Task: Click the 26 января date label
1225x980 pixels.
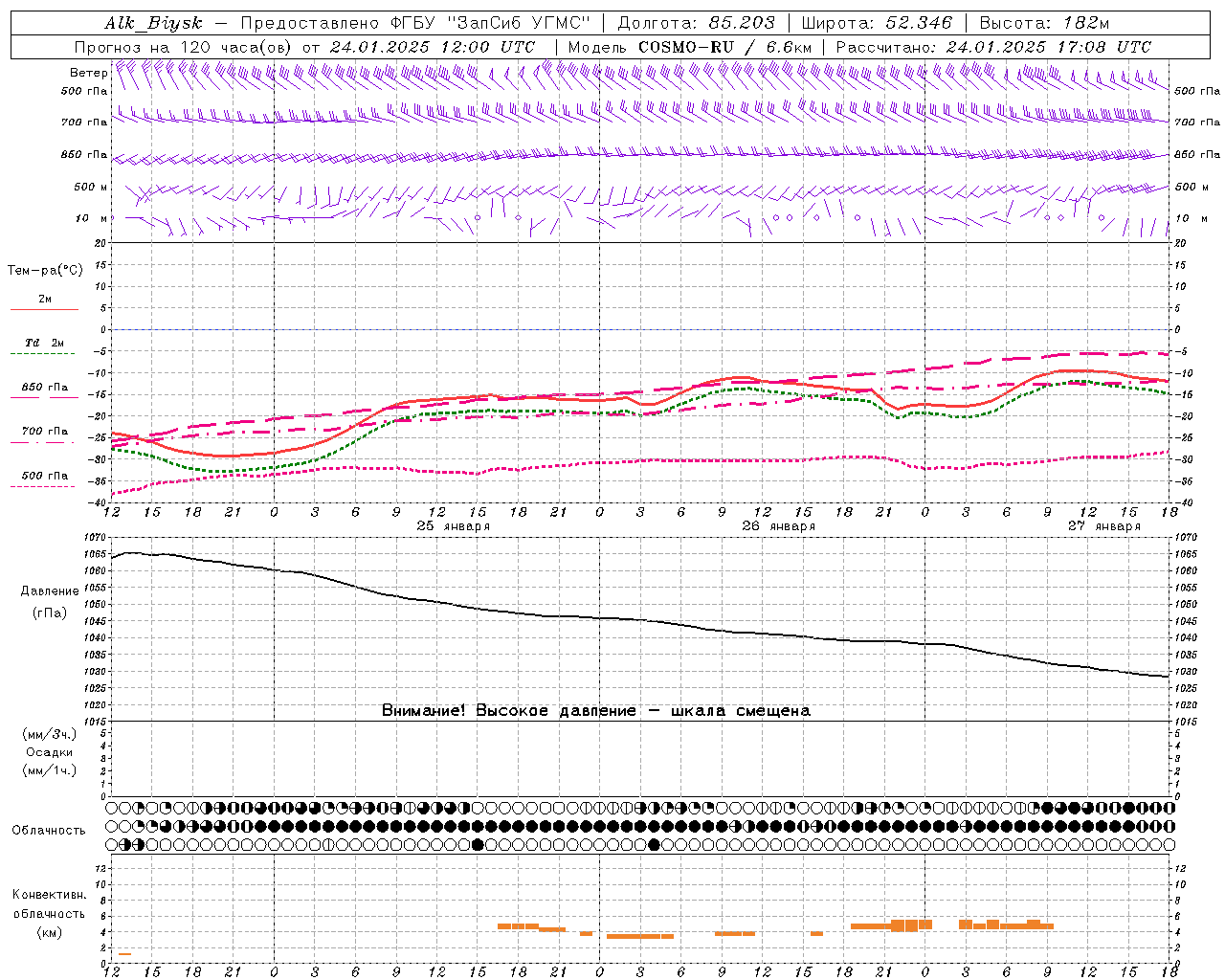Action: point(779,525)
